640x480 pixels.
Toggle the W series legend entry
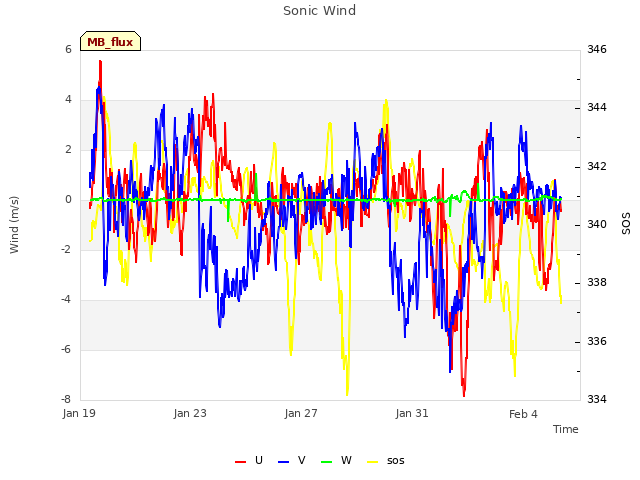coord(336,460)
